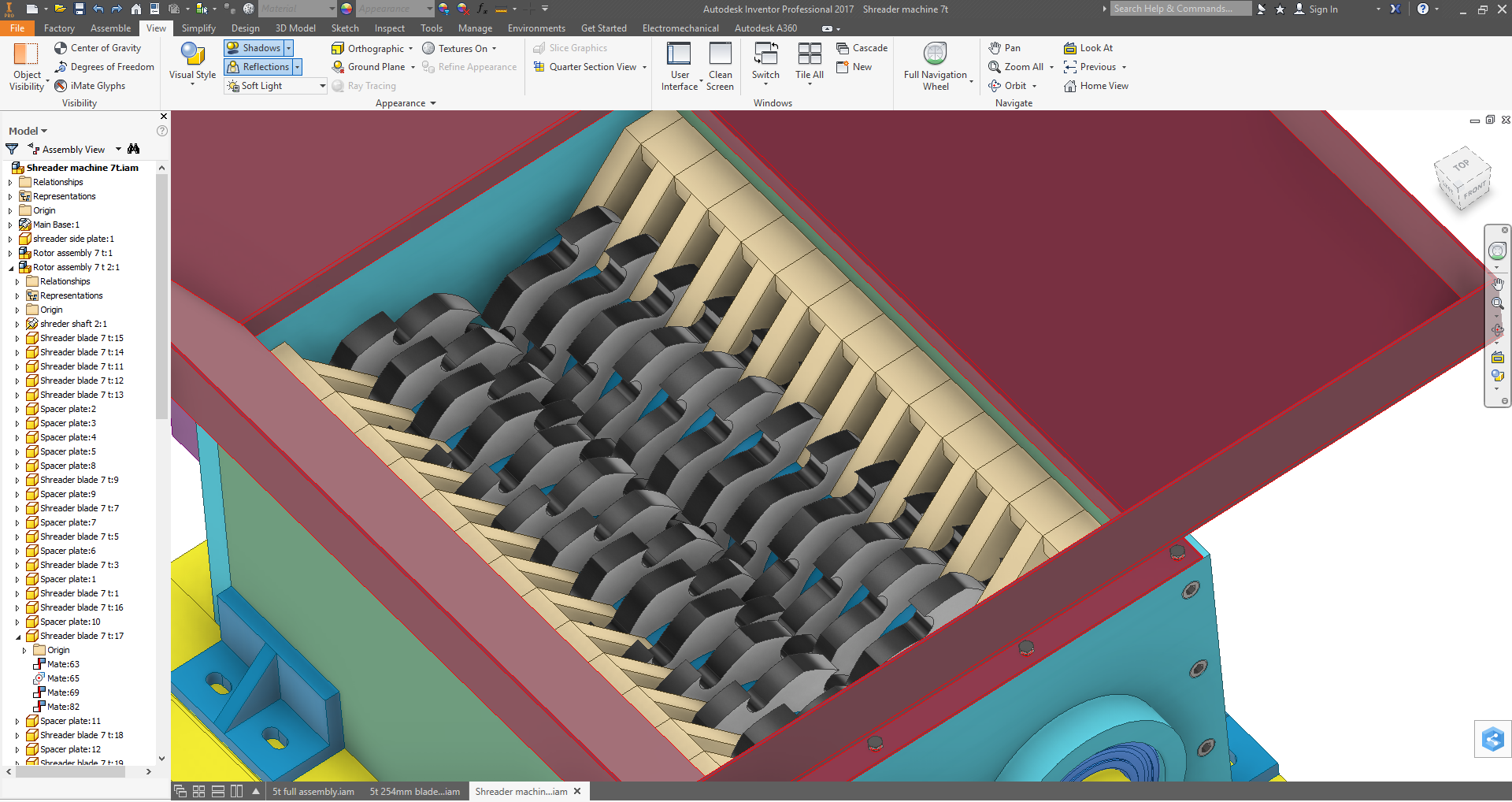Close the Shreader machine document tab
Image resolution: width=1512 pixels, height=802 pixels.
click(x=577, y=792)
